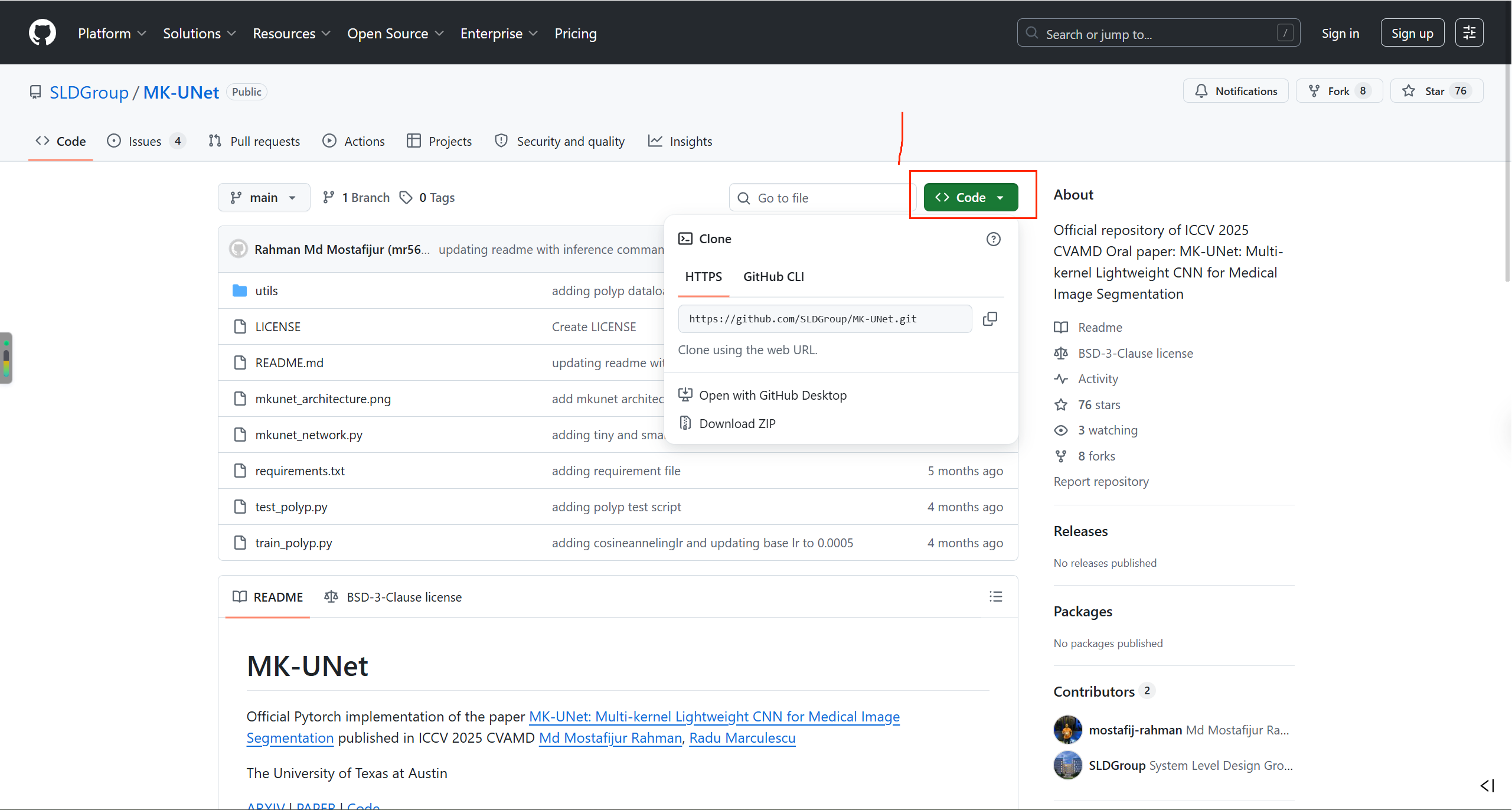Click the Sign in link
The image size is (1512, 810).
tap(1340, 33)
